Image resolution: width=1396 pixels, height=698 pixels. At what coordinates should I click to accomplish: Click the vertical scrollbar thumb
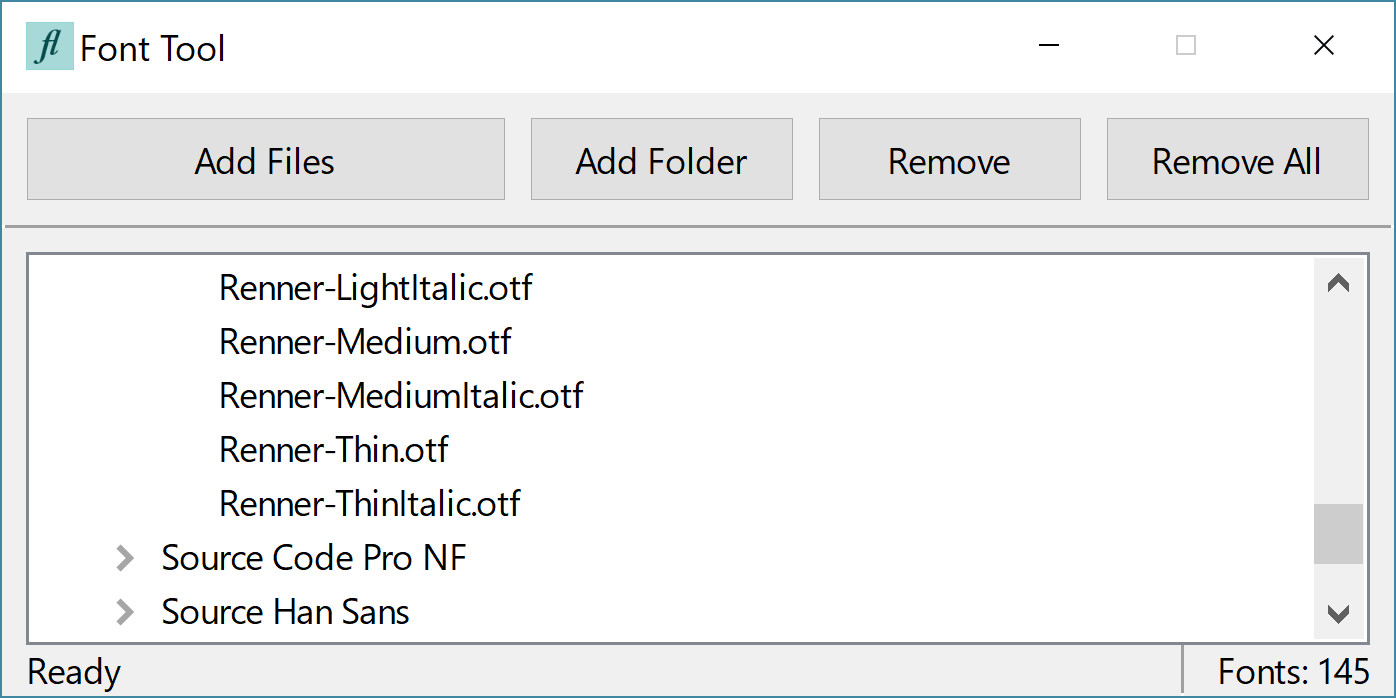1338,534
